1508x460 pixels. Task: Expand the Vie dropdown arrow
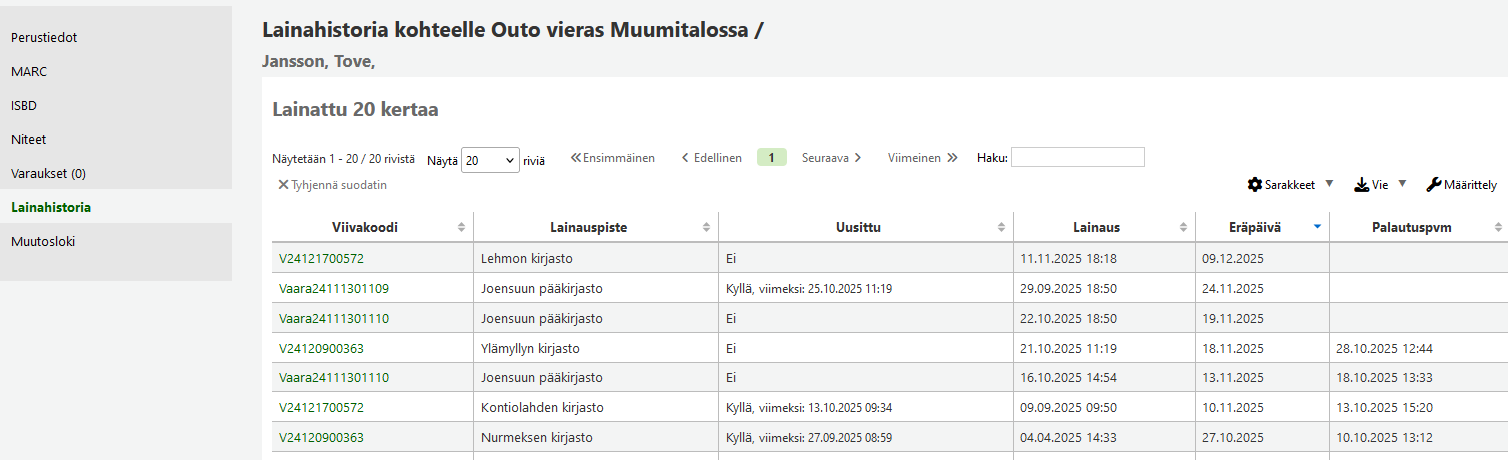(x=1402, y=184)
